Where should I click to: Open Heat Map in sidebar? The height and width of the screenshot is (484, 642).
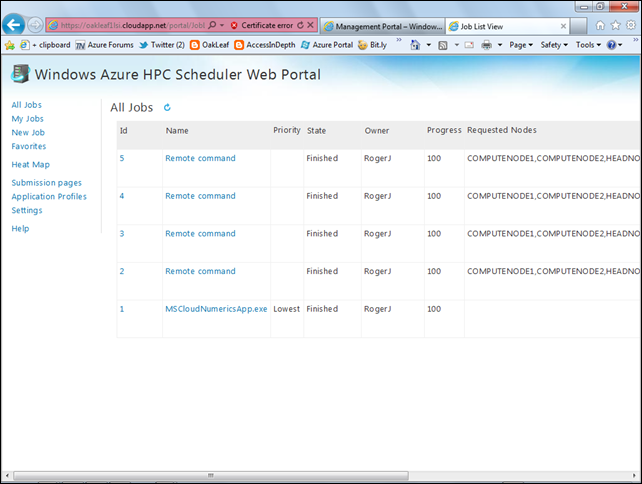point(31,165)
